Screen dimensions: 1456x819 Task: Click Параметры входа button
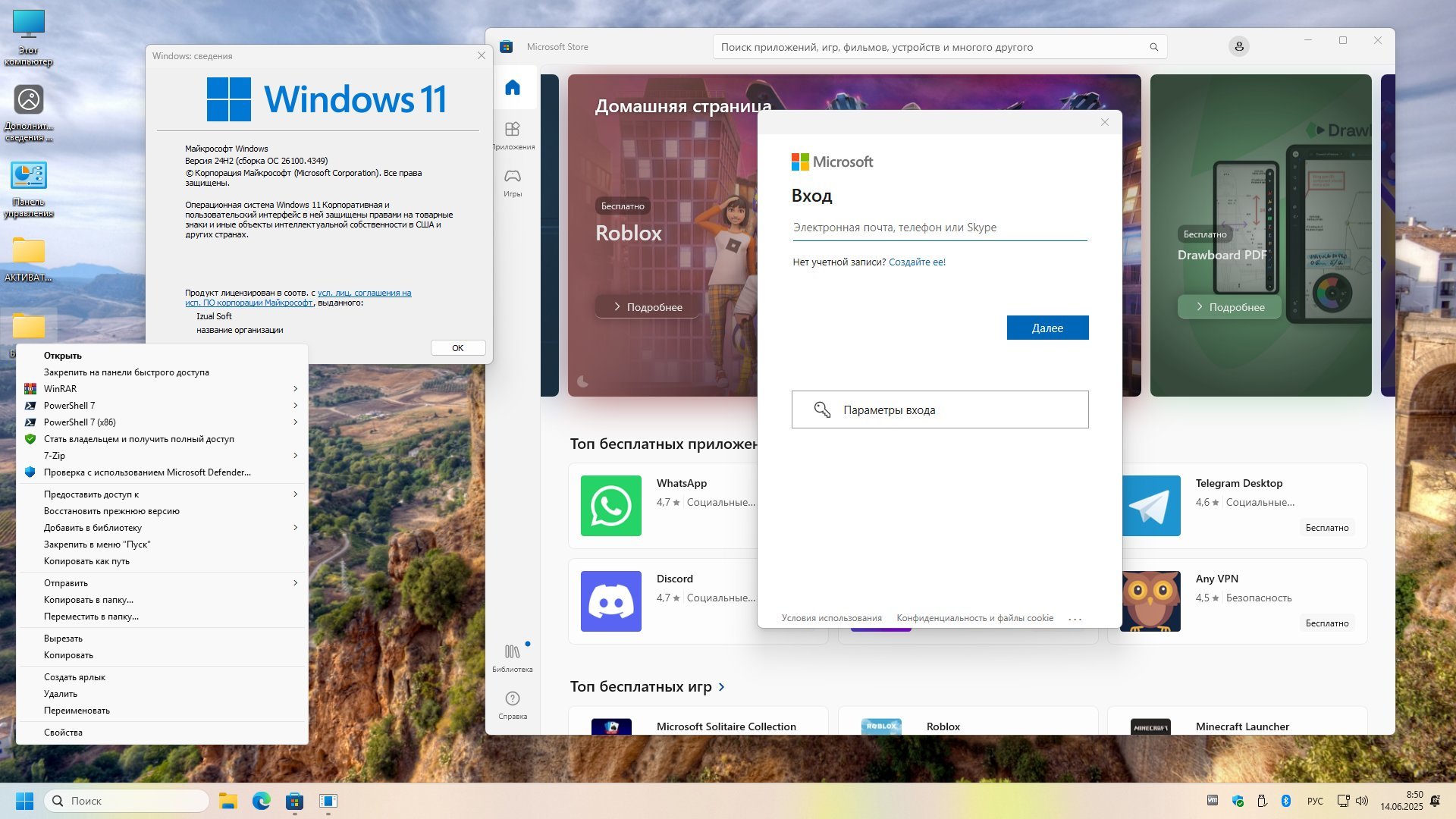point(940,409)
